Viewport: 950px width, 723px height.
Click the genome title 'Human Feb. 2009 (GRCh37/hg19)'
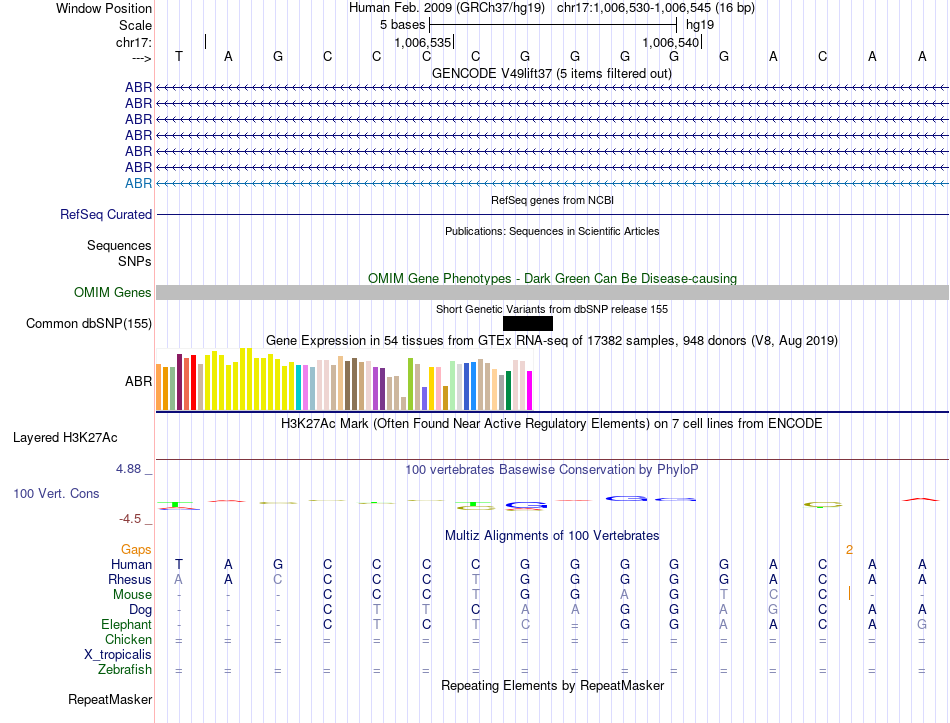[447, 8]
